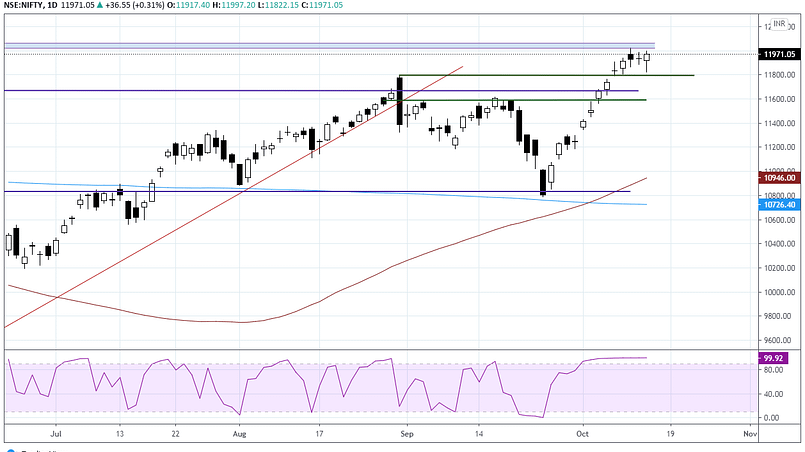The height and width of the screenshot is (452, 805).
Task: Click the 11800.00 price axis label
Action: [x=779, y=75]
